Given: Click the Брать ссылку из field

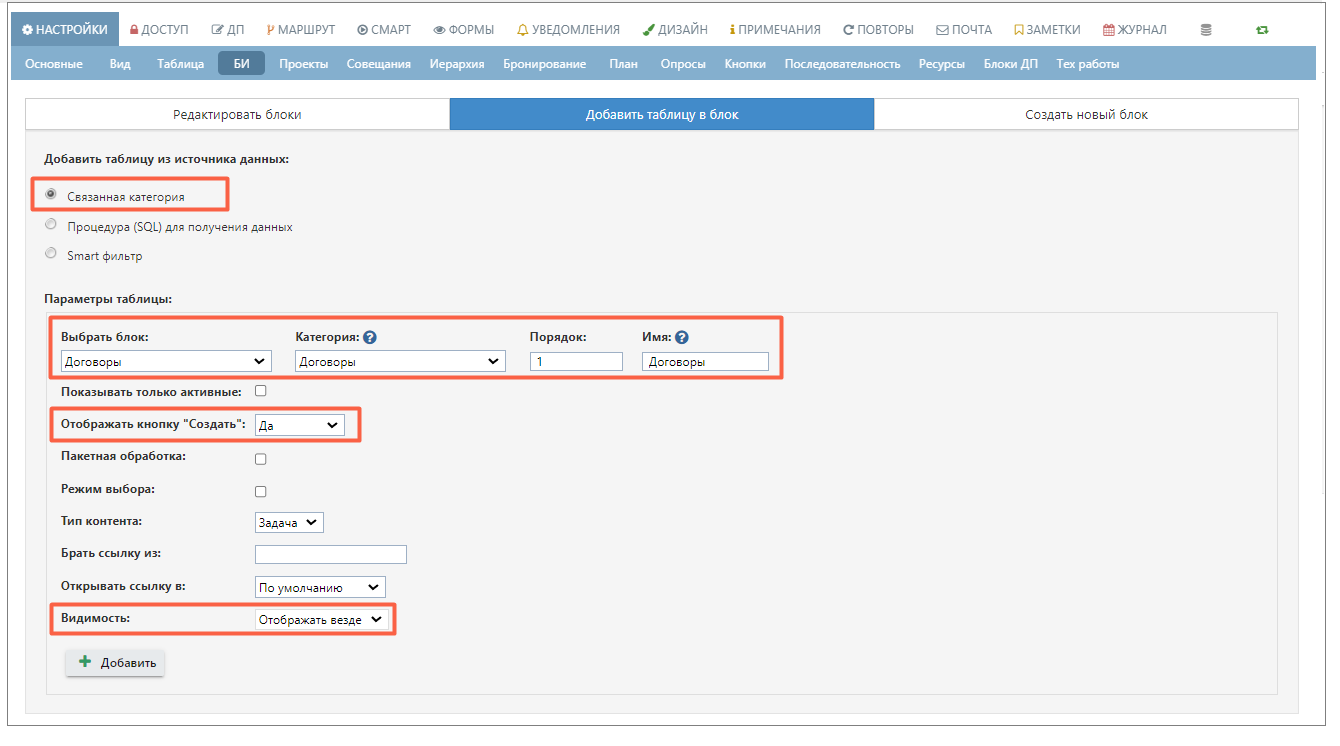Looking at the screenshot, I should coord(331,554).
